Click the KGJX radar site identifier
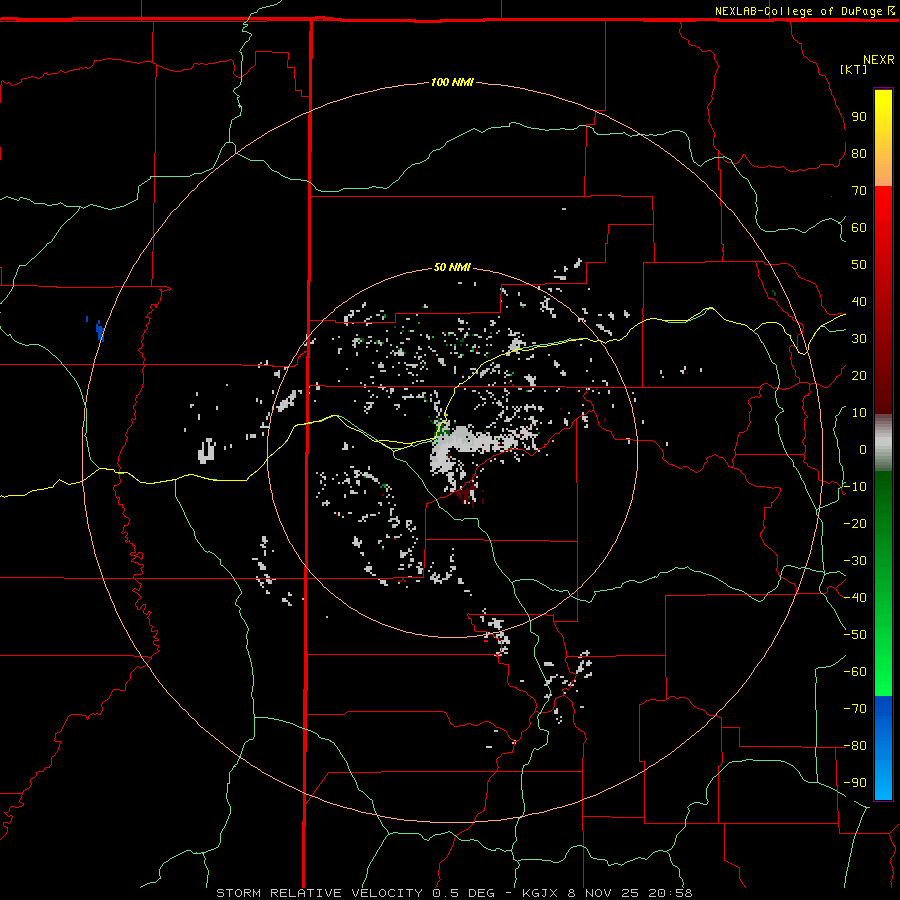900x900 pixels. click(540, 893)
